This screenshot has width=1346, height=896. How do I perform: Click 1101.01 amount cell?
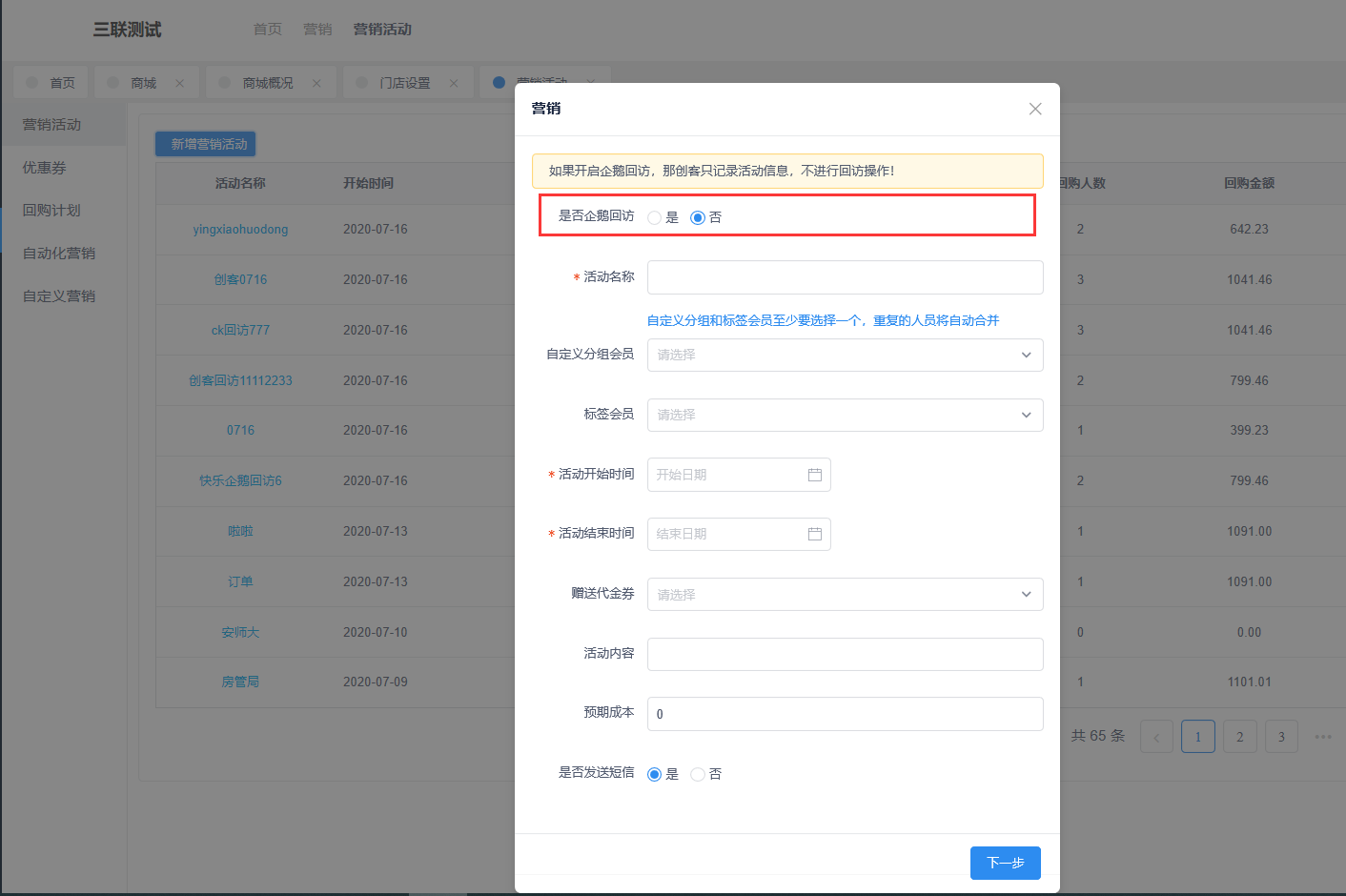(1249, 682)
